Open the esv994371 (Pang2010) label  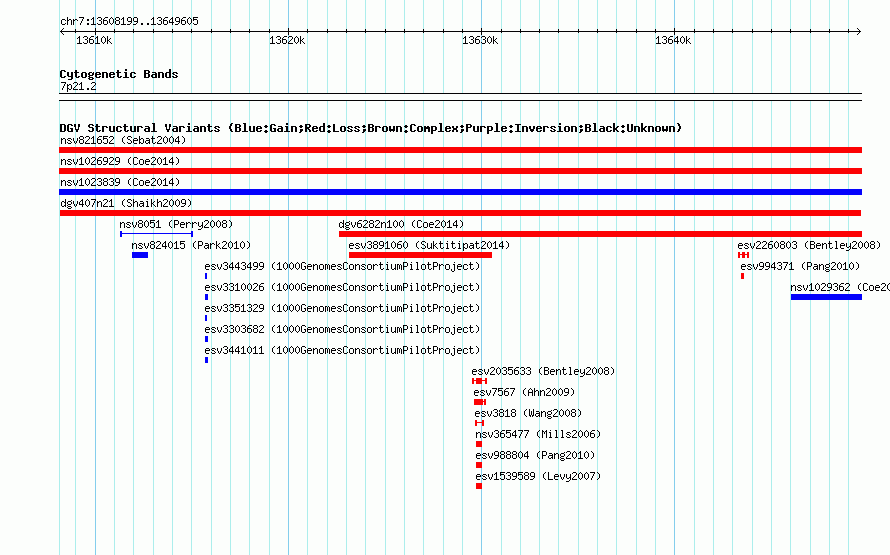pyautogui.click(x=800, y=266)
